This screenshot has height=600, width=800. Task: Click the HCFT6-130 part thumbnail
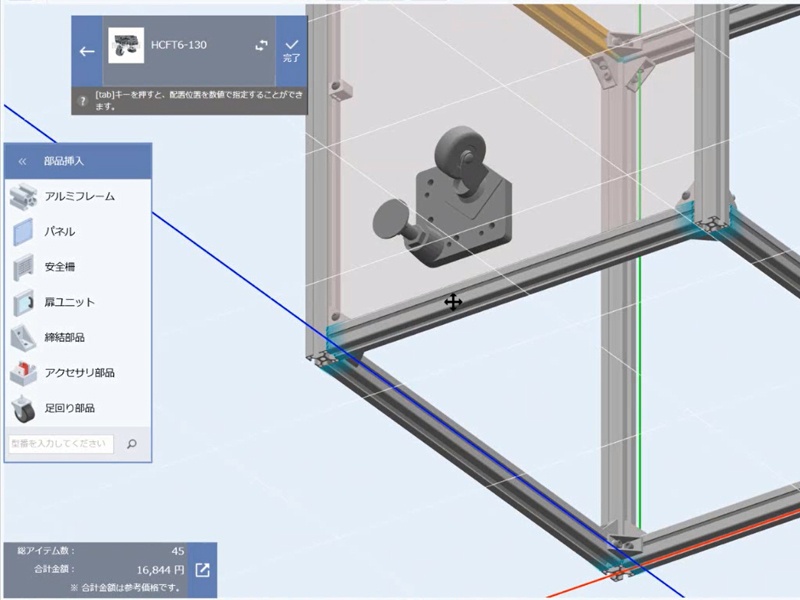[x=126, y=47]
